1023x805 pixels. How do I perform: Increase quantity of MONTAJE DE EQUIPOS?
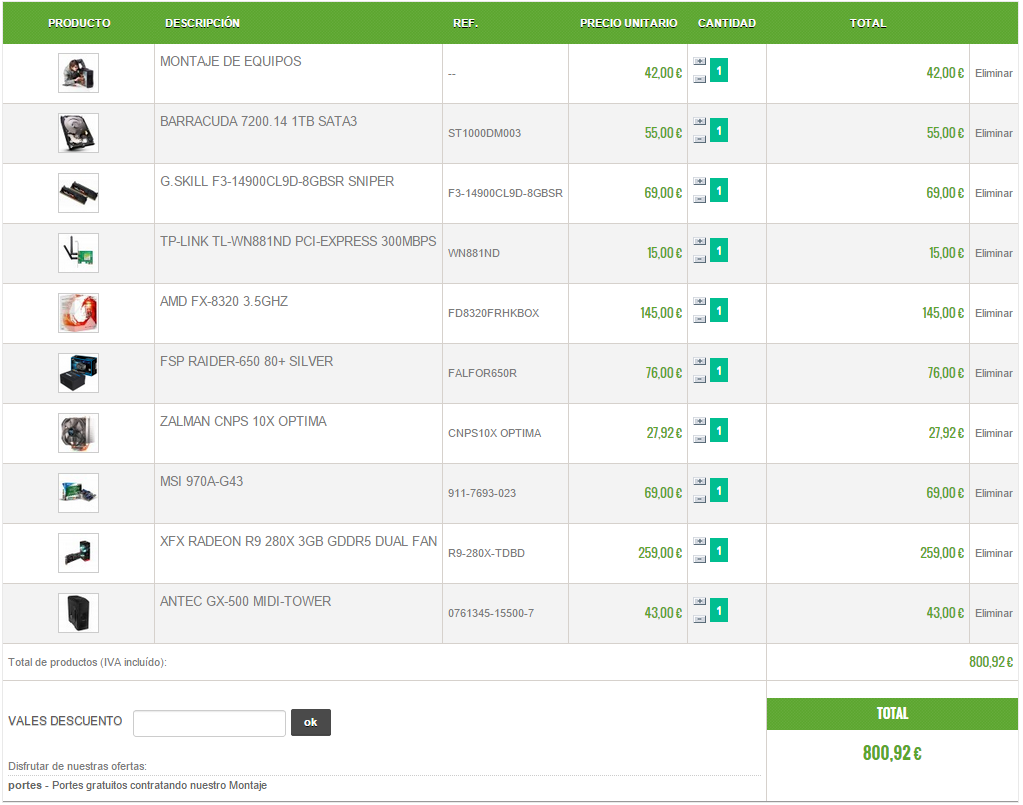(x=699, y=61)
